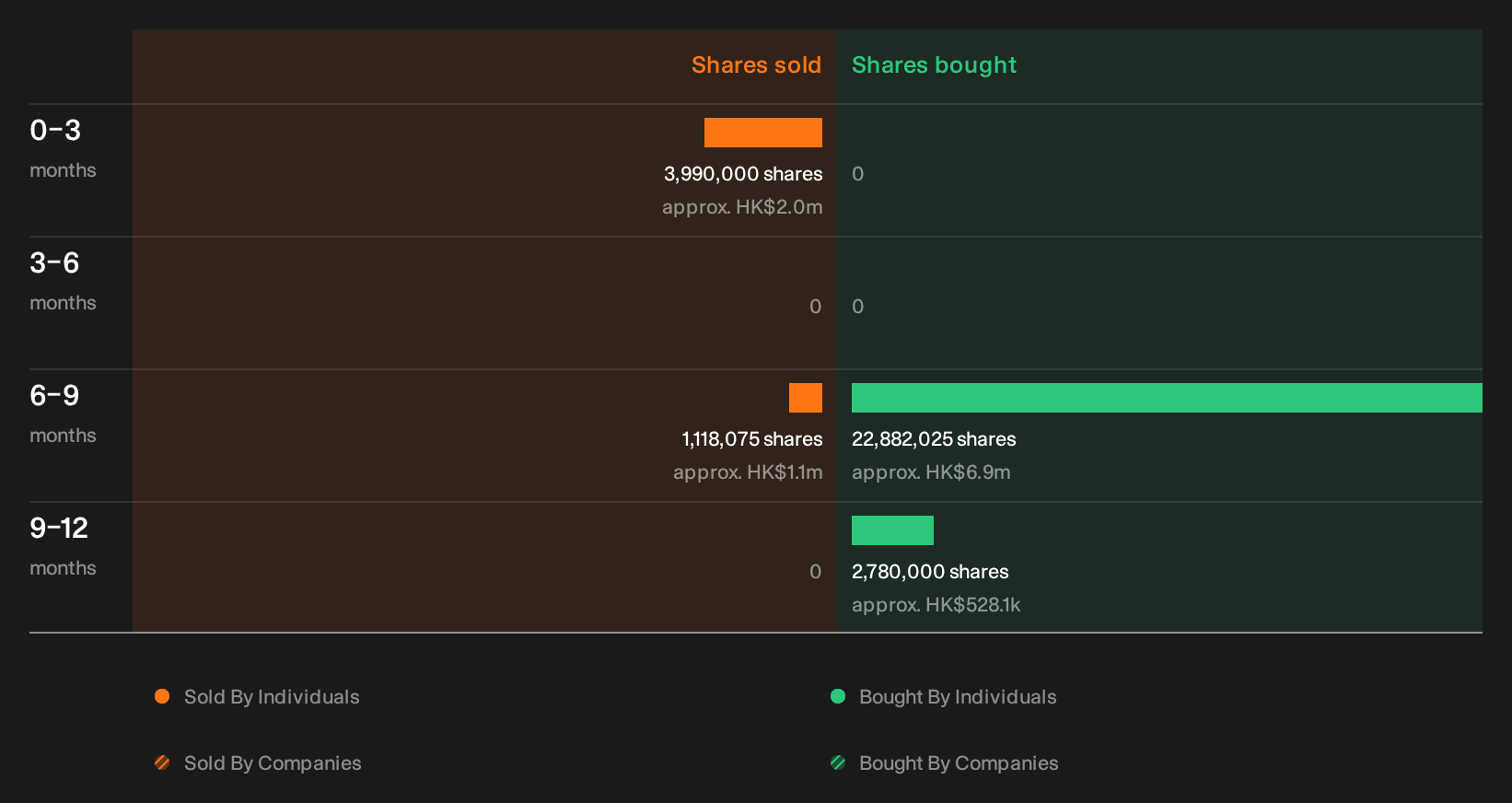Click the striped Sold By Companies legend icon
1512x803 pixels.
coord(162,762)
